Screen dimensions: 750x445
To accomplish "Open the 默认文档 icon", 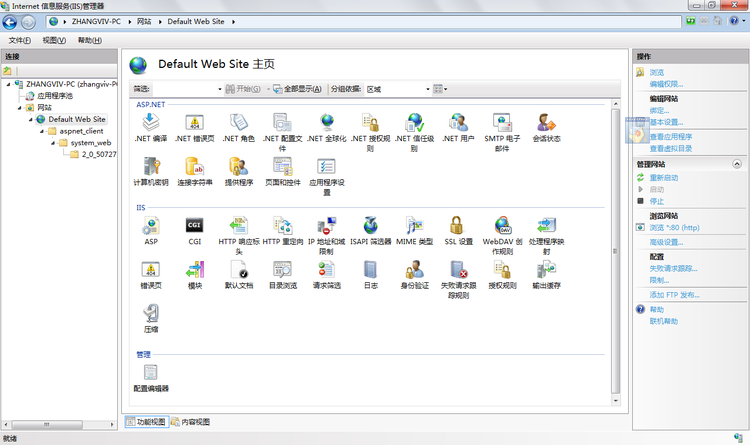I will [239, 269].
